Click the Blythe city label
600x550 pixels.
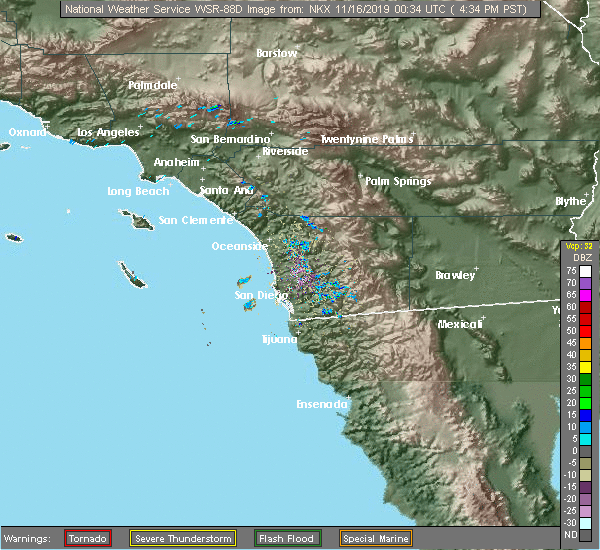[571, 201]
